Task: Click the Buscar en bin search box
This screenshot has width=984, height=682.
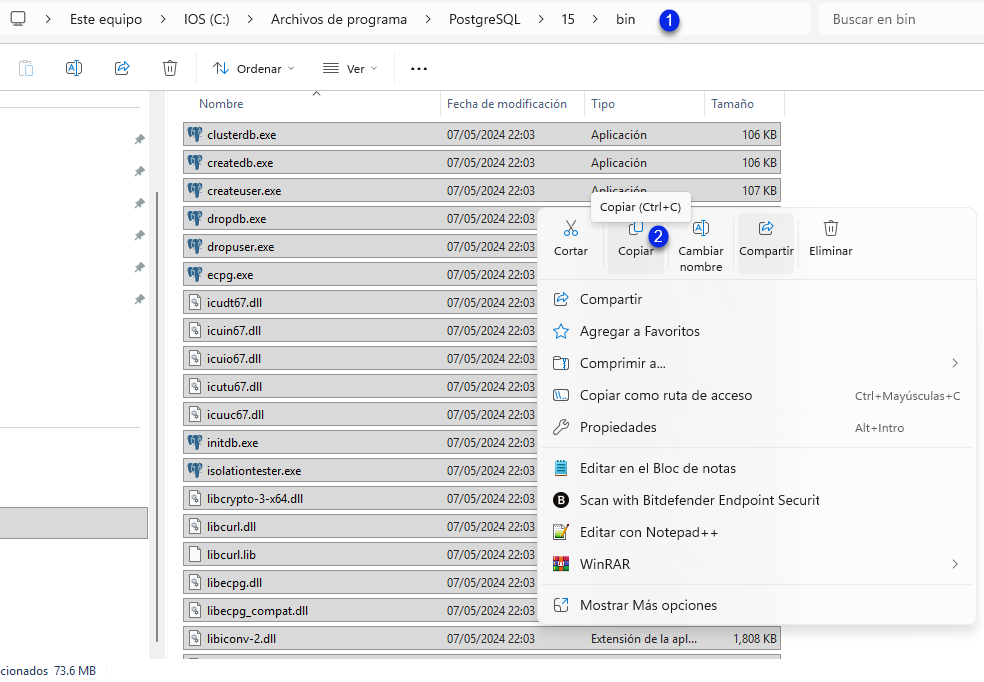Action: (901, 19)
